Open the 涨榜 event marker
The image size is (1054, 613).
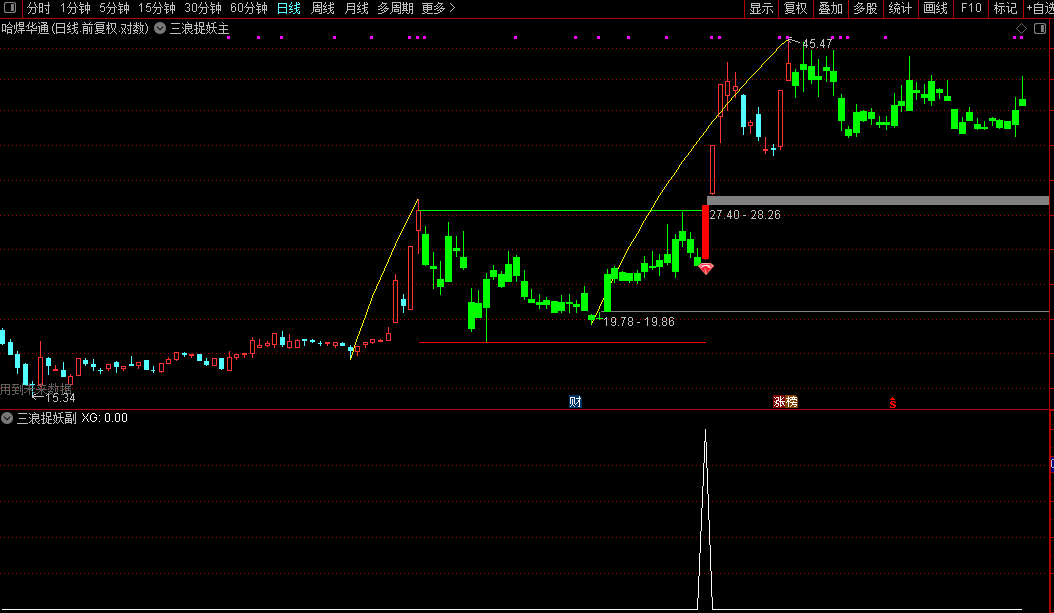785,402
